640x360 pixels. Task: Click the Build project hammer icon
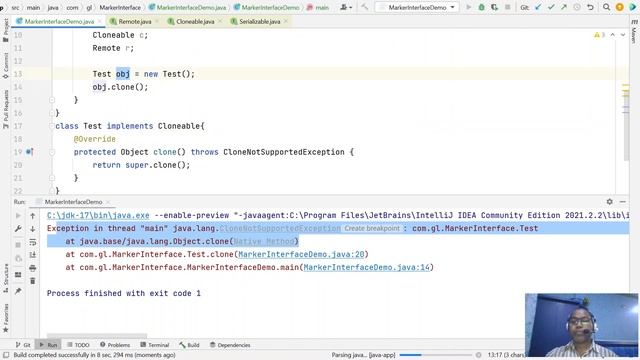pos(364,7)
